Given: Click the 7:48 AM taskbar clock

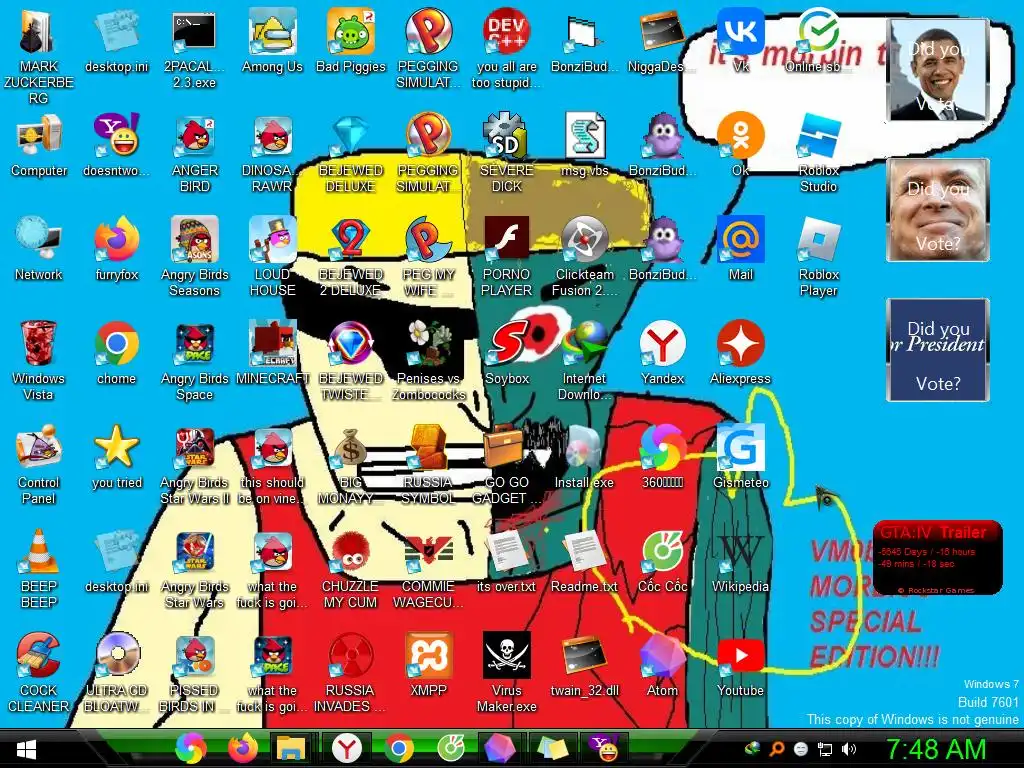Looking at the screenshot, I should tap(936, 749).
